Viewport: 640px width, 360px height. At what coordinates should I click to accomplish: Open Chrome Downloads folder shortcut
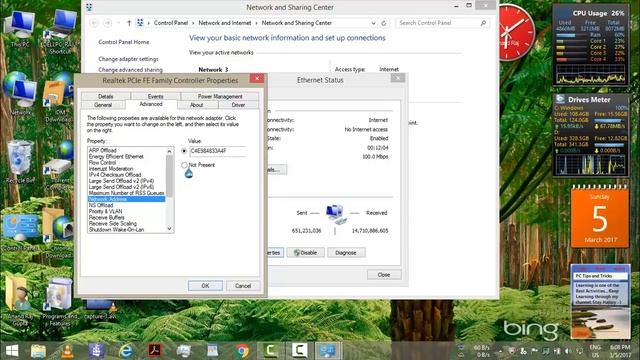click(59, 233)
